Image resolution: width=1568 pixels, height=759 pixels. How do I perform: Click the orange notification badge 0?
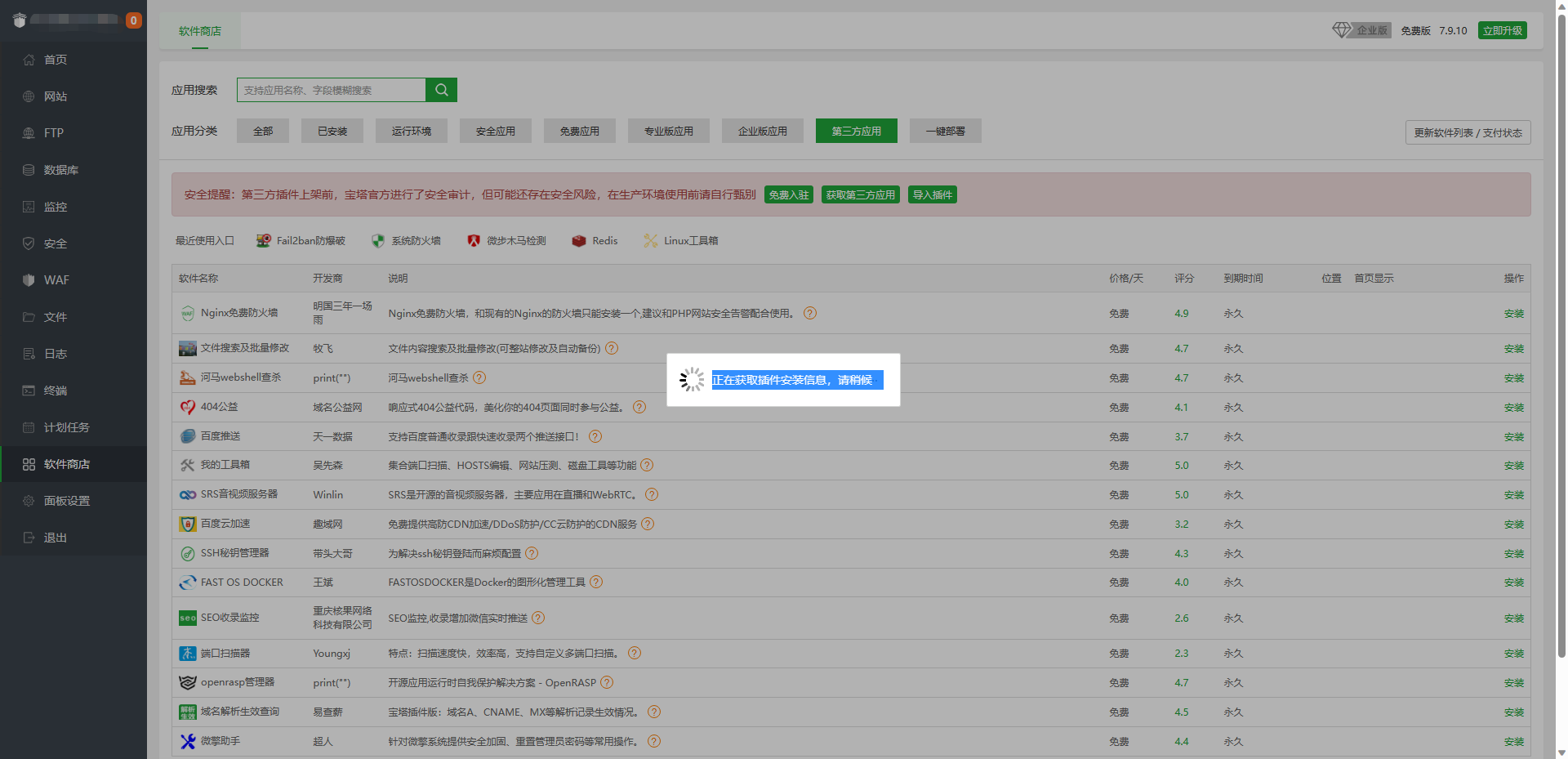[133, 20]
